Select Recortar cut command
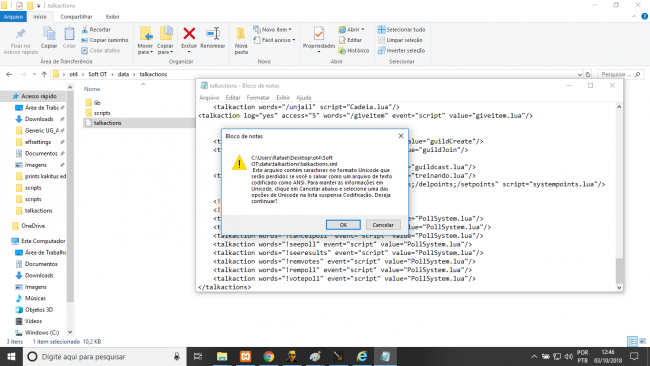Screen dimensions: 650x366 (x=96, y=29)
